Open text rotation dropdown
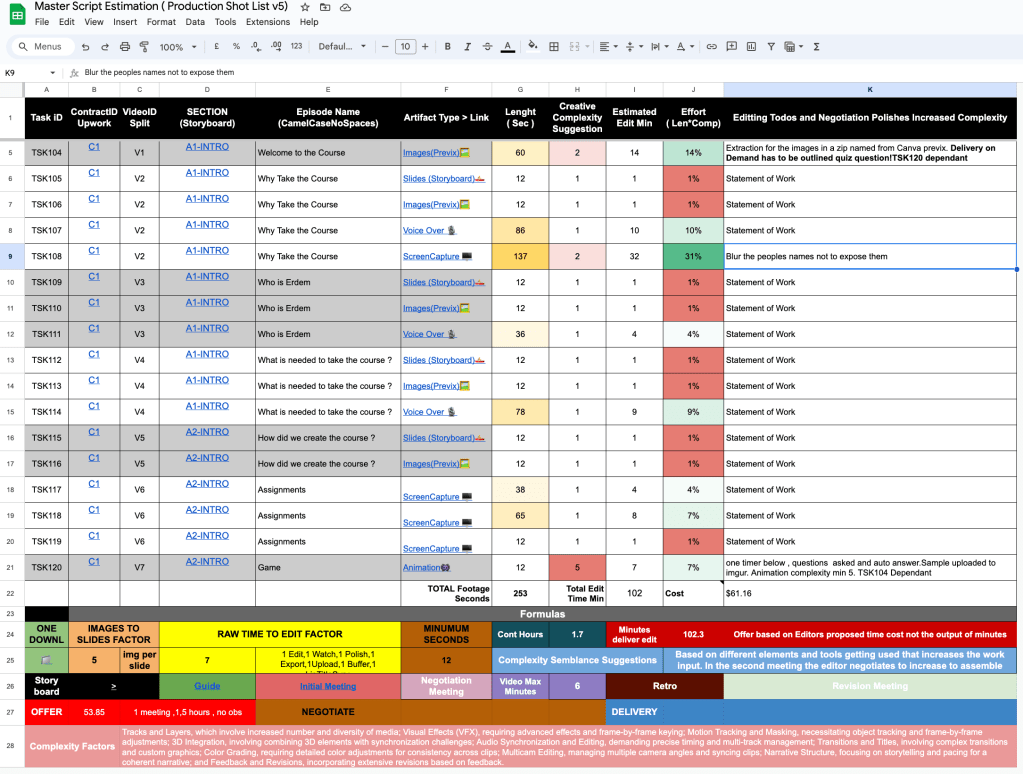Image resolution: width=1023 pixels, height=774 pixels. (x=685, y=46)
